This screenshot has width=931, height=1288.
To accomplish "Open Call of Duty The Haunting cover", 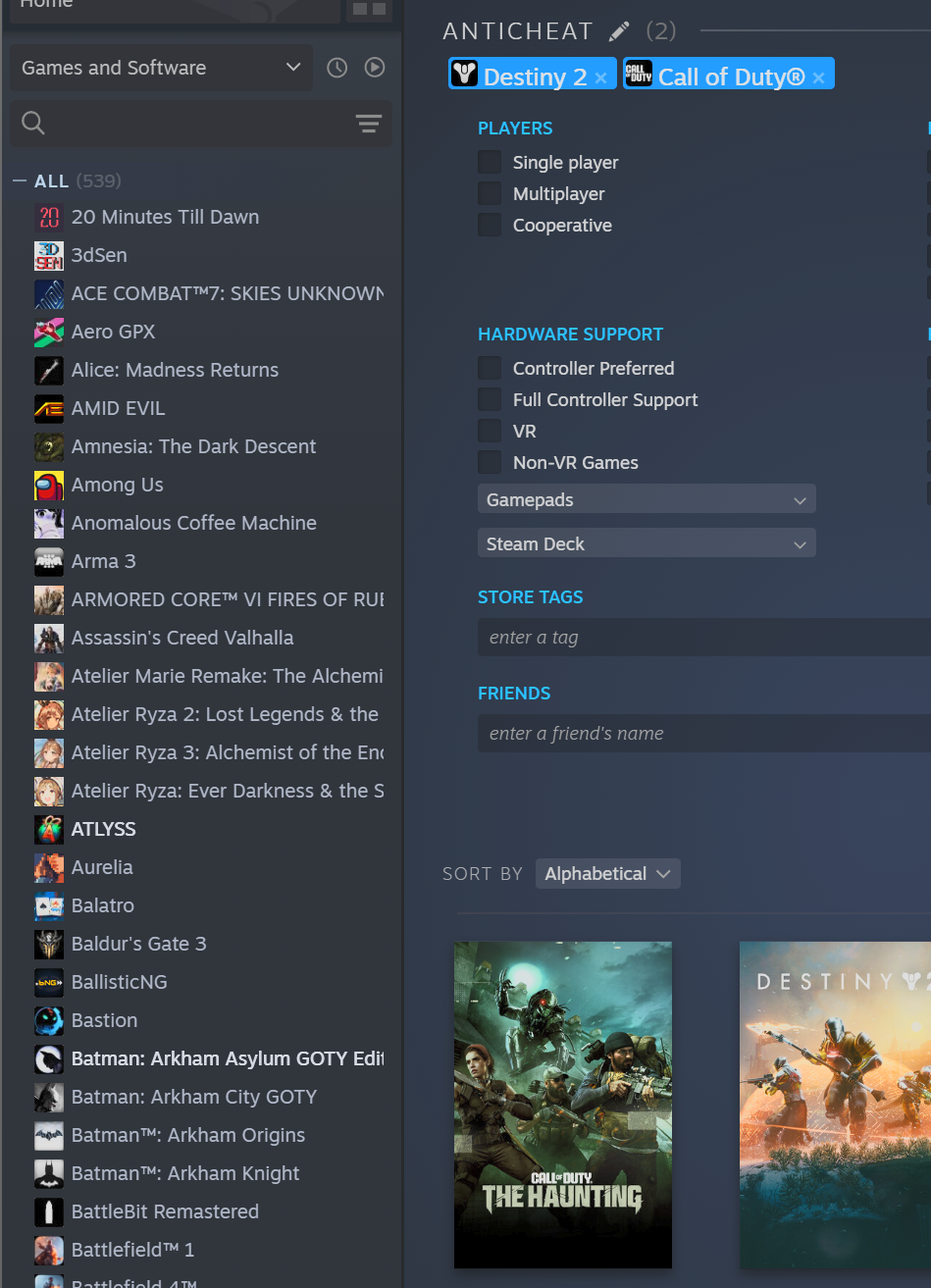I will click(x=563, y=1105).
